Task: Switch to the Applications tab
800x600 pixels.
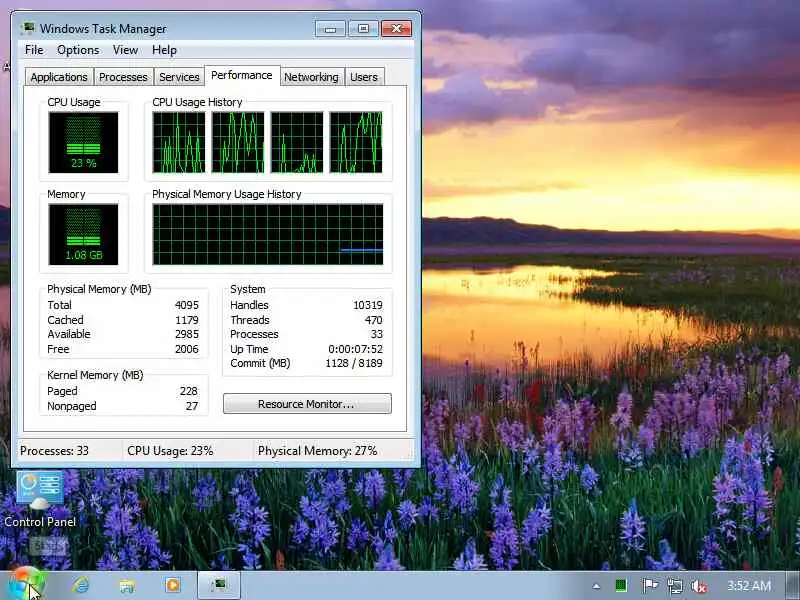Action: [59, 77]
